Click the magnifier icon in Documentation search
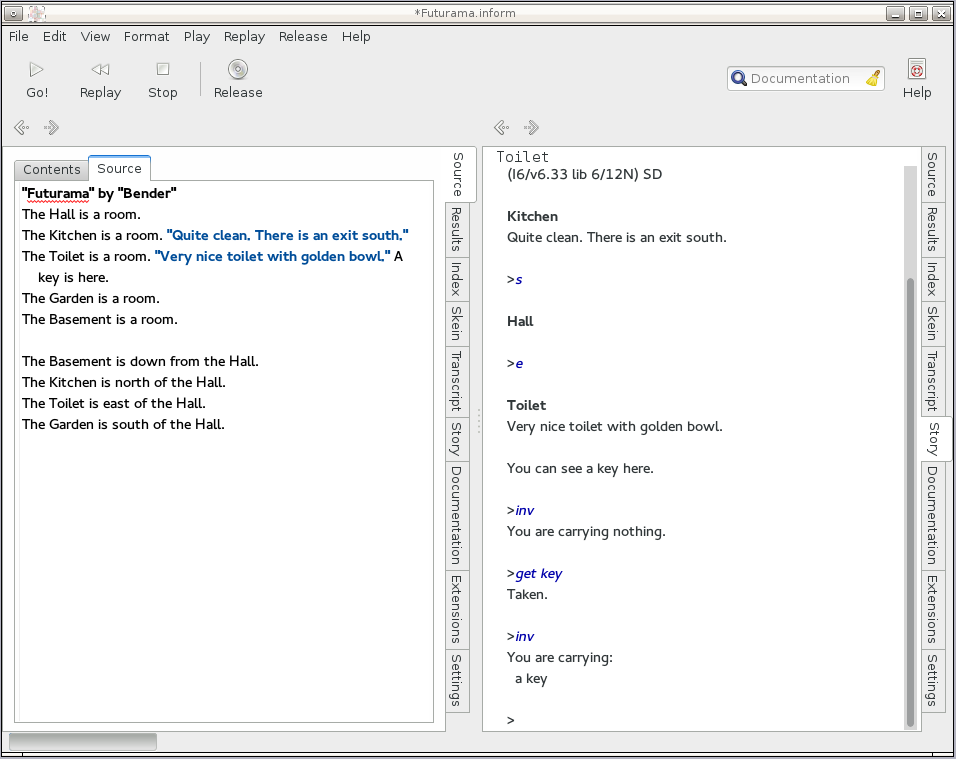 click(739, 79)
